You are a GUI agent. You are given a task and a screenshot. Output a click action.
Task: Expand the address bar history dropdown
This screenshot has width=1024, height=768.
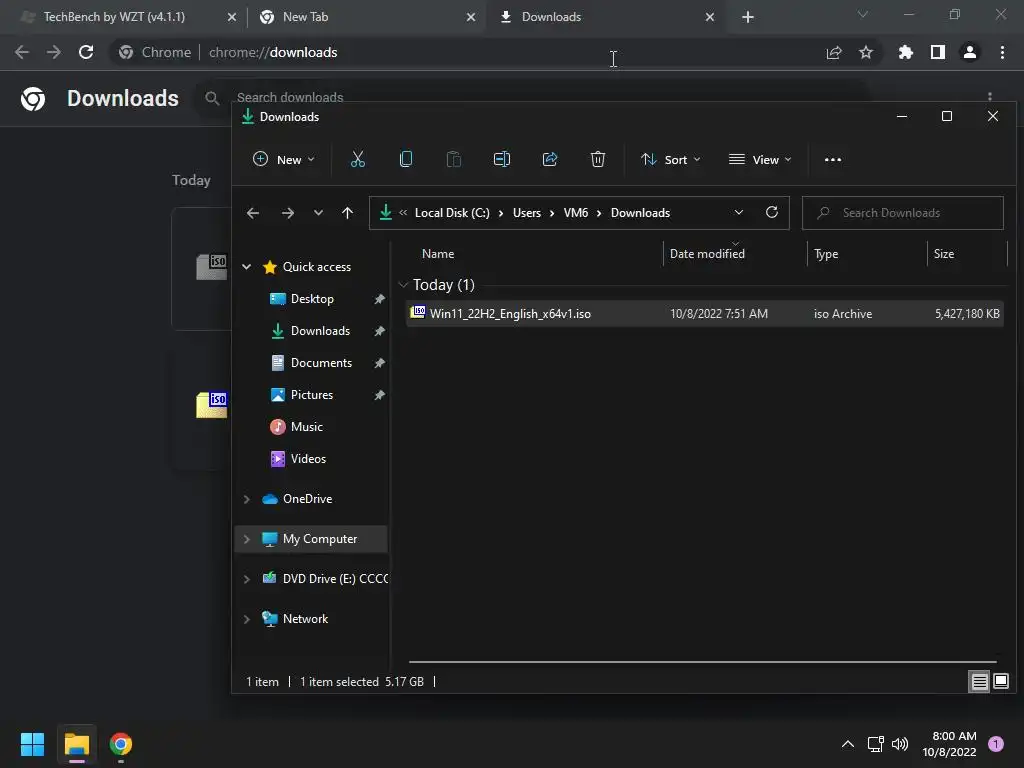pos(739,212)
